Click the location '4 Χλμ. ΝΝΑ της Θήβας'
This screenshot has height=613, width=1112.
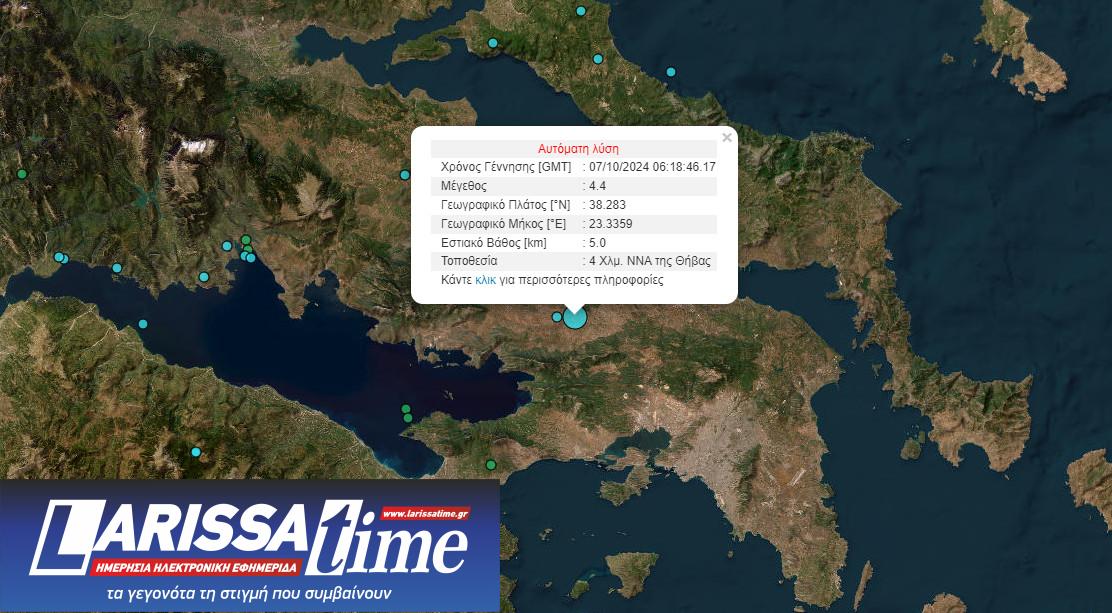pos(650,261)
